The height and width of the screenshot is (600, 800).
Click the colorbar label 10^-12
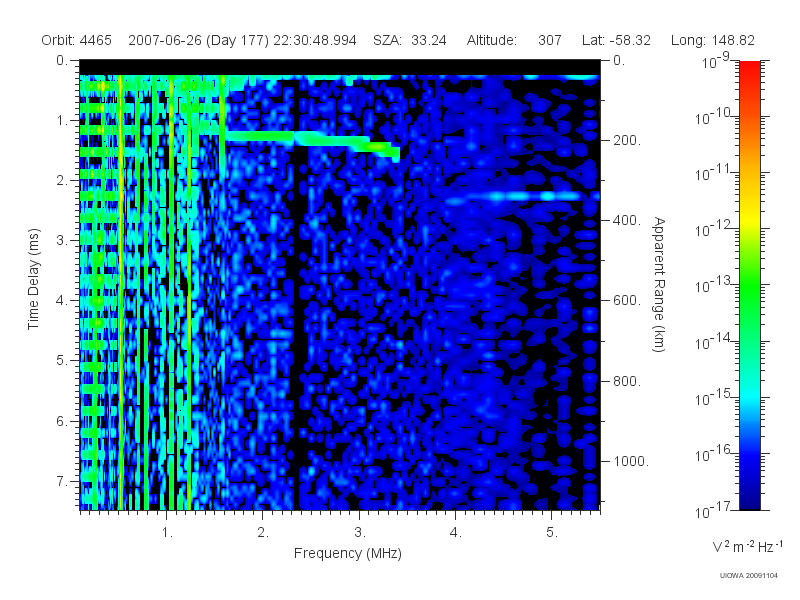(712, 228)
